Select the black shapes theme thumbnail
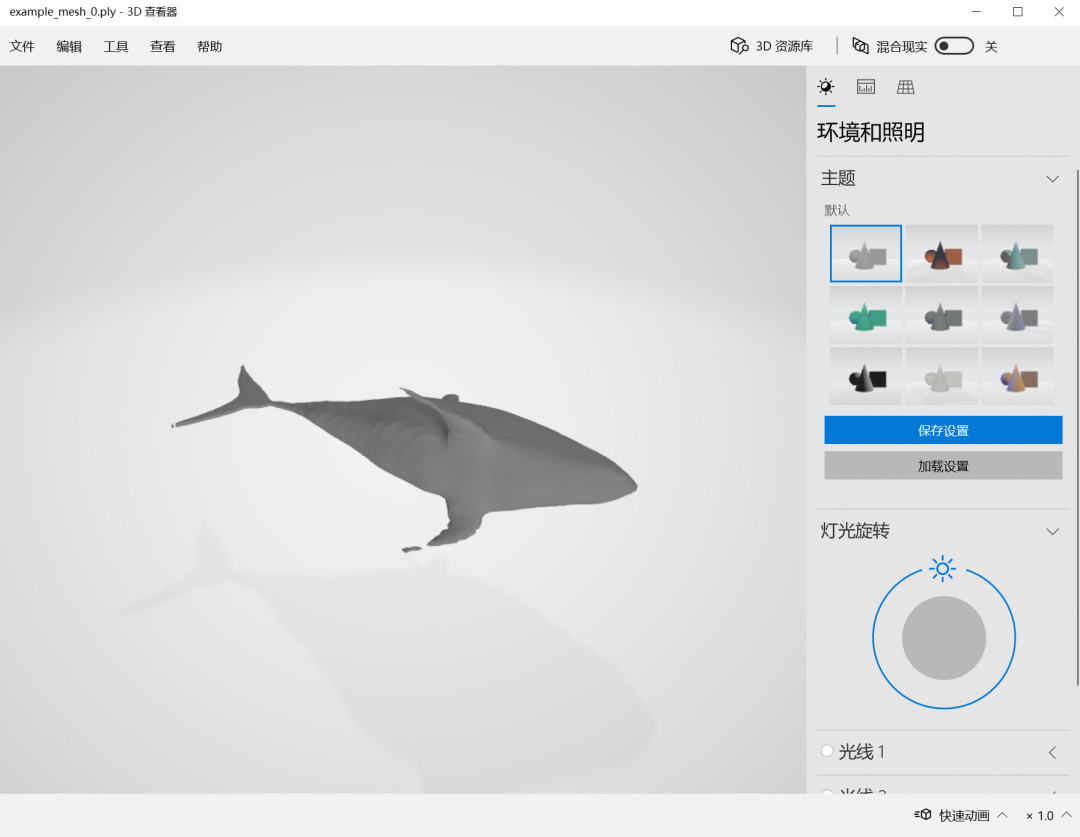 pos(866,376)
